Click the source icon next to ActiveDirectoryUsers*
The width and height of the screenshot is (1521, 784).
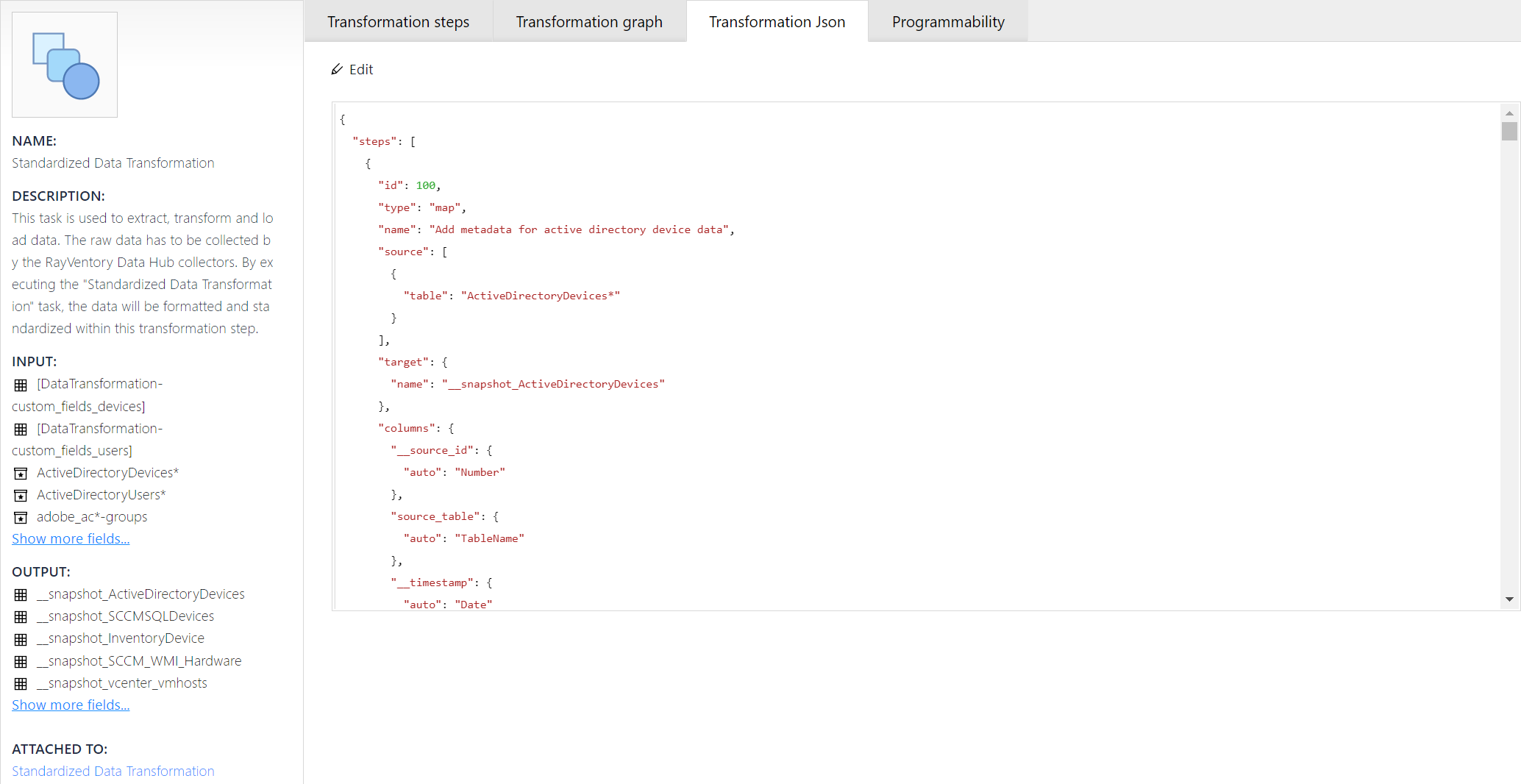[x=21, y=496]
